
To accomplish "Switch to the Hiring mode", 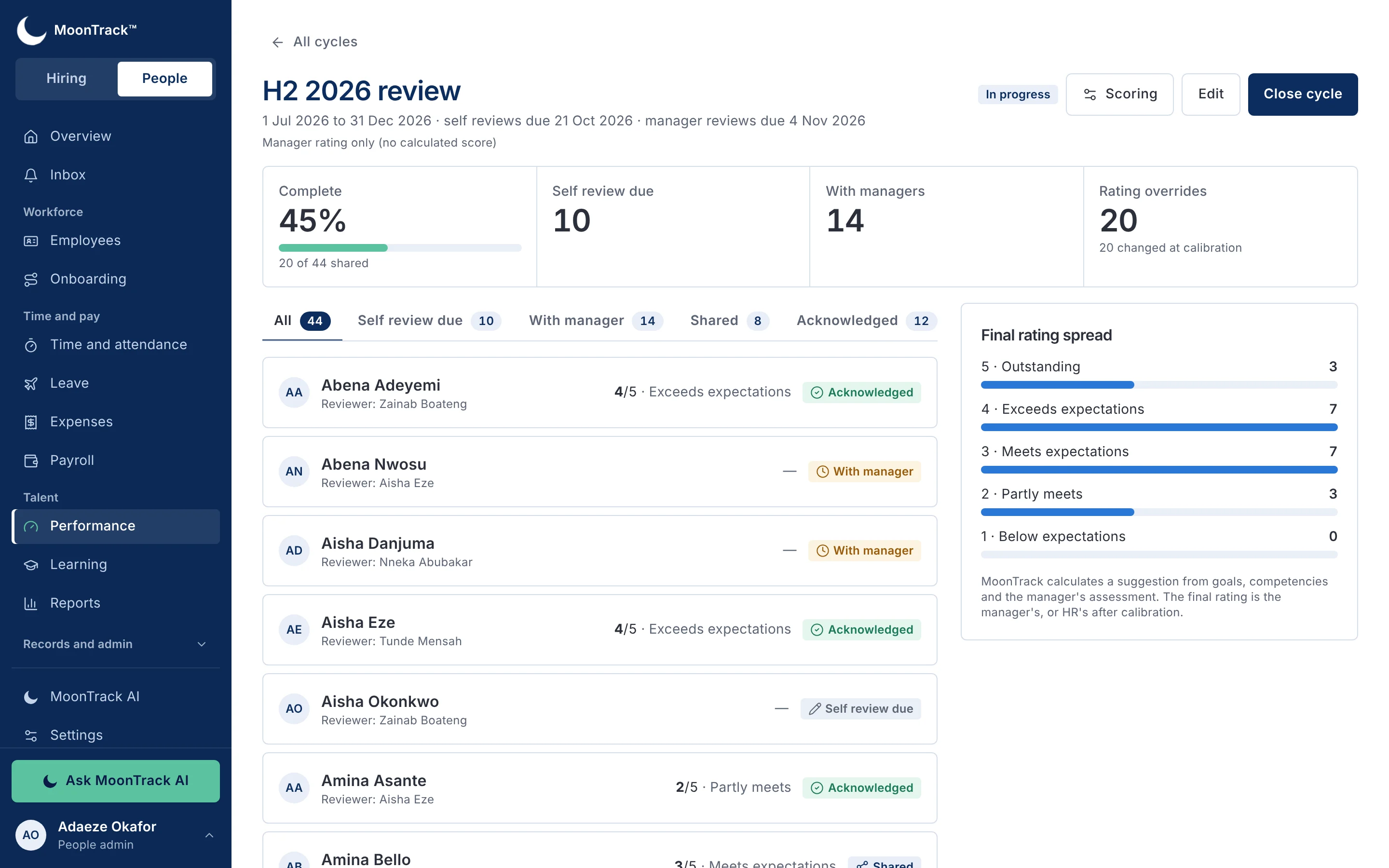I will click(x=67, y=79).
